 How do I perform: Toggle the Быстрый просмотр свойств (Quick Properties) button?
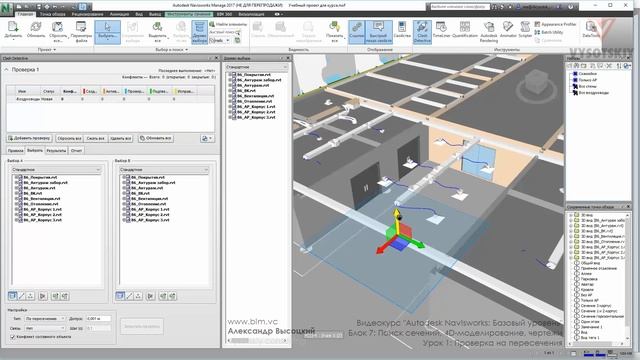378,32
